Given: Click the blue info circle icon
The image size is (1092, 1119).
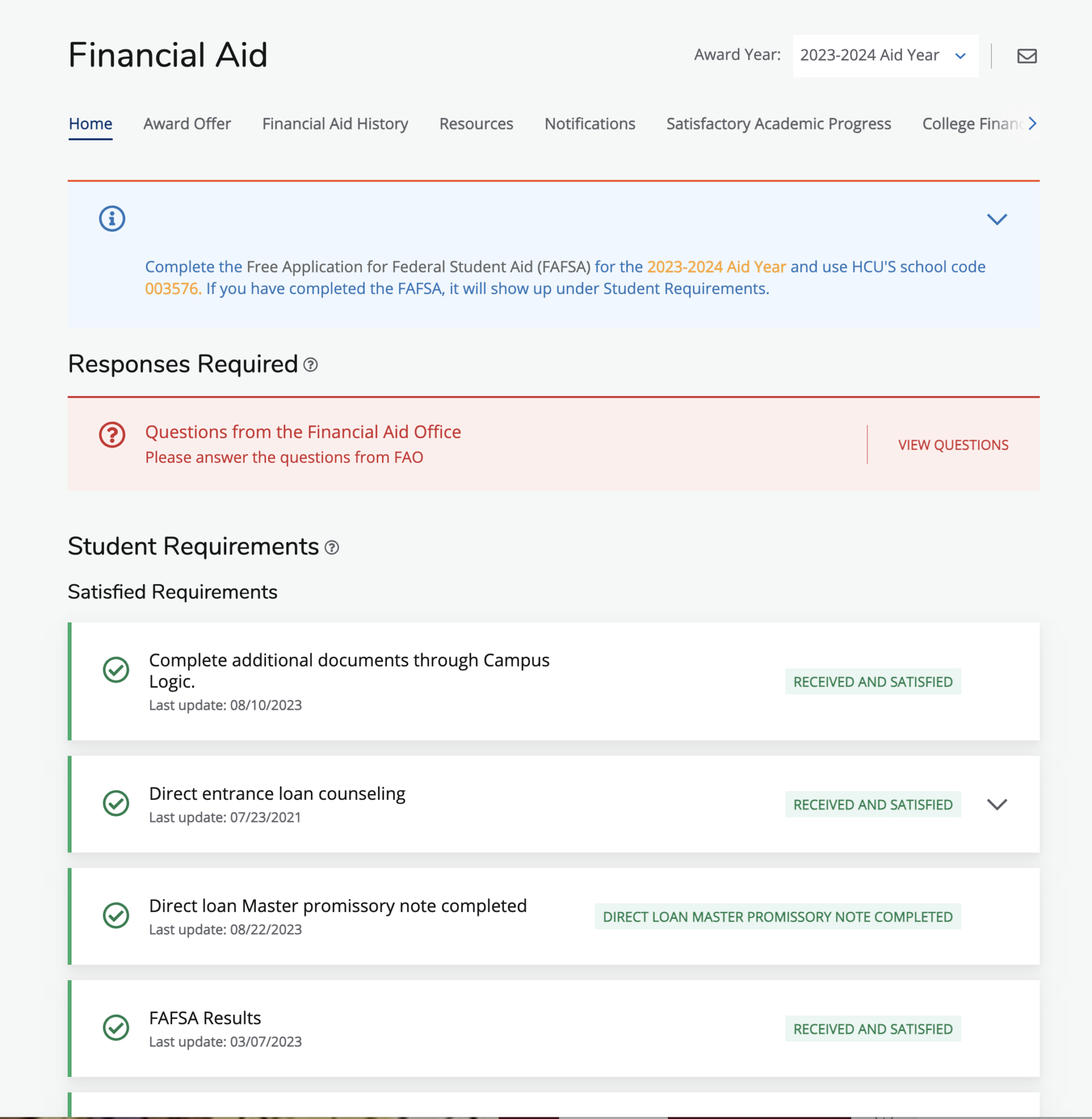Looking at the screenshot, I should [x=112, y=219].
